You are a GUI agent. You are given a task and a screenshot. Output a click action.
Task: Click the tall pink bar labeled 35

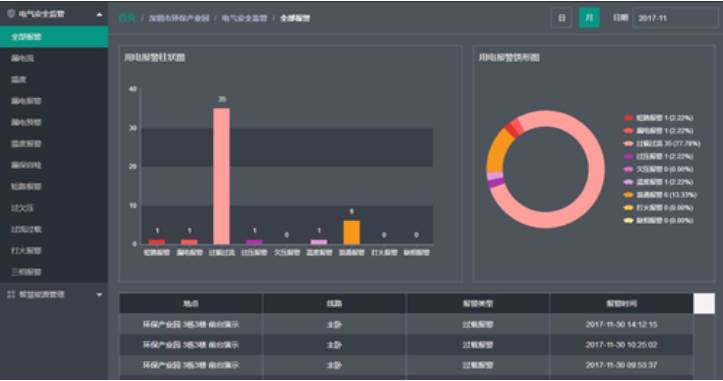(x=221, y=176)
